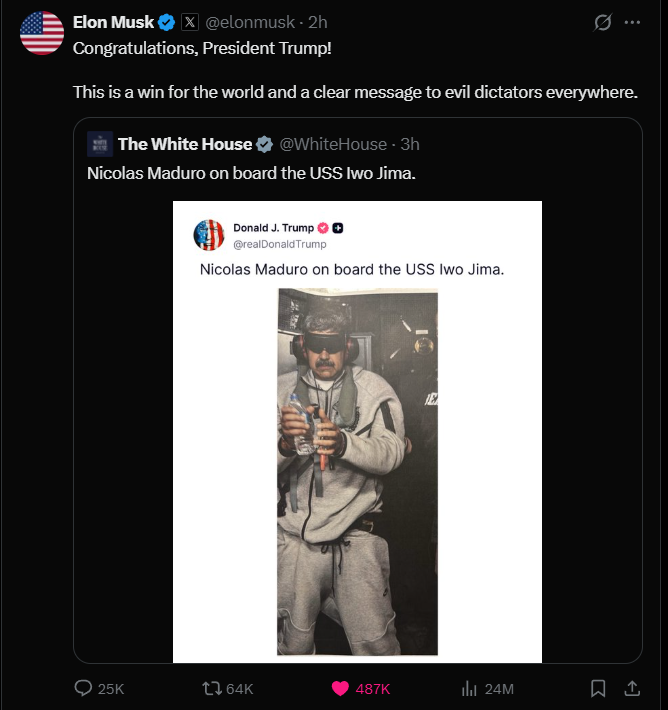The height and width of the screenshot is (710, 668).
Task: Open the @elonmusk handle link
Action: click(249, 22)
